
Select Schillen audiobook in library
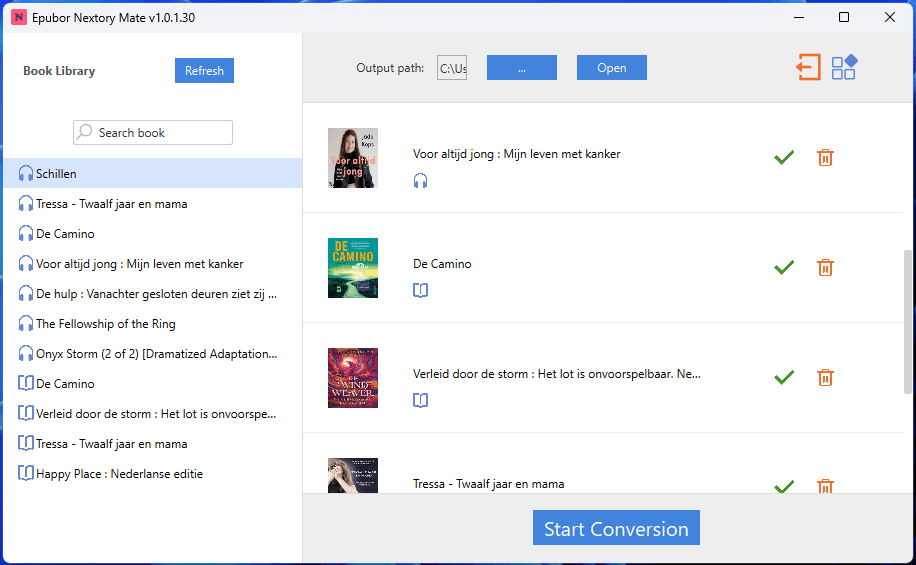[56, 174]
